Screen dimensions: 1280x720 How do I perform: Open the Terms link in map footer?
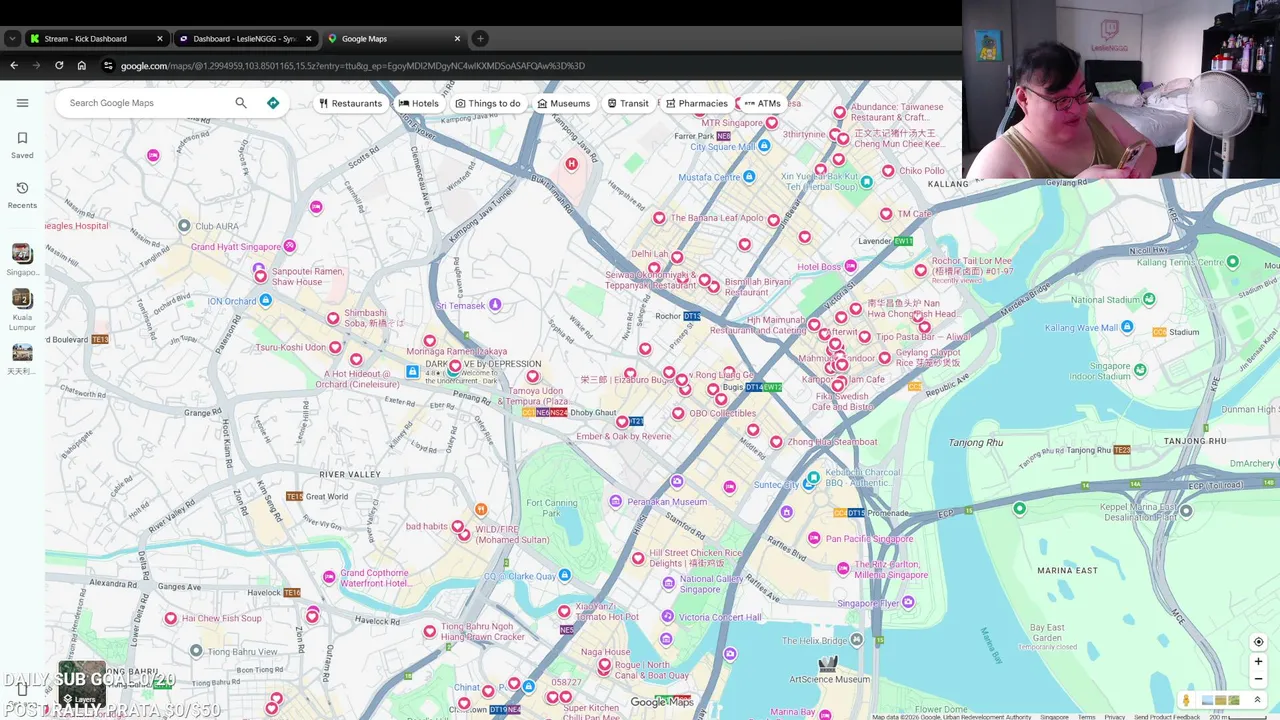1087,717
